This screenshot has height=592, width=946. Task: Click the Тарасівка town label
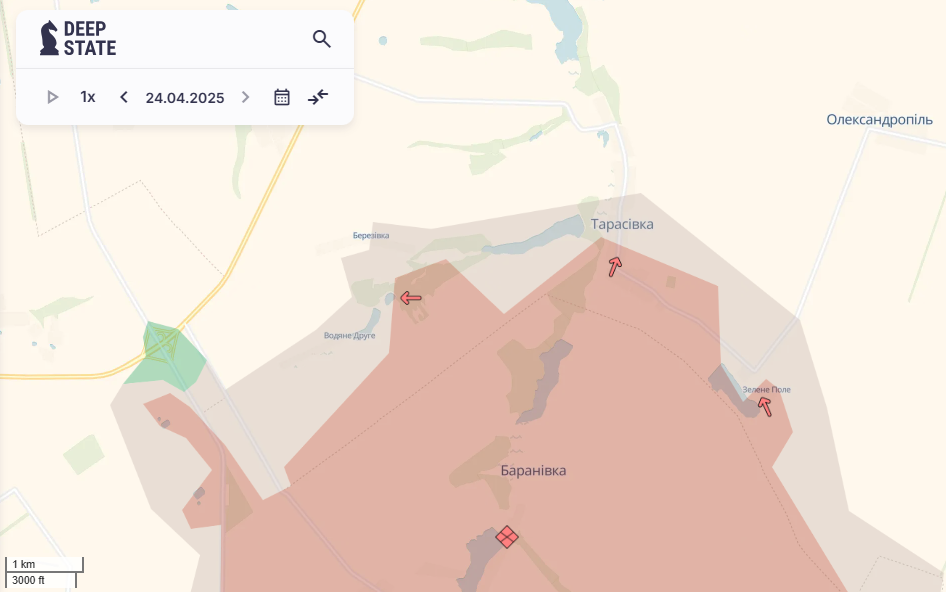pos(622,224)
